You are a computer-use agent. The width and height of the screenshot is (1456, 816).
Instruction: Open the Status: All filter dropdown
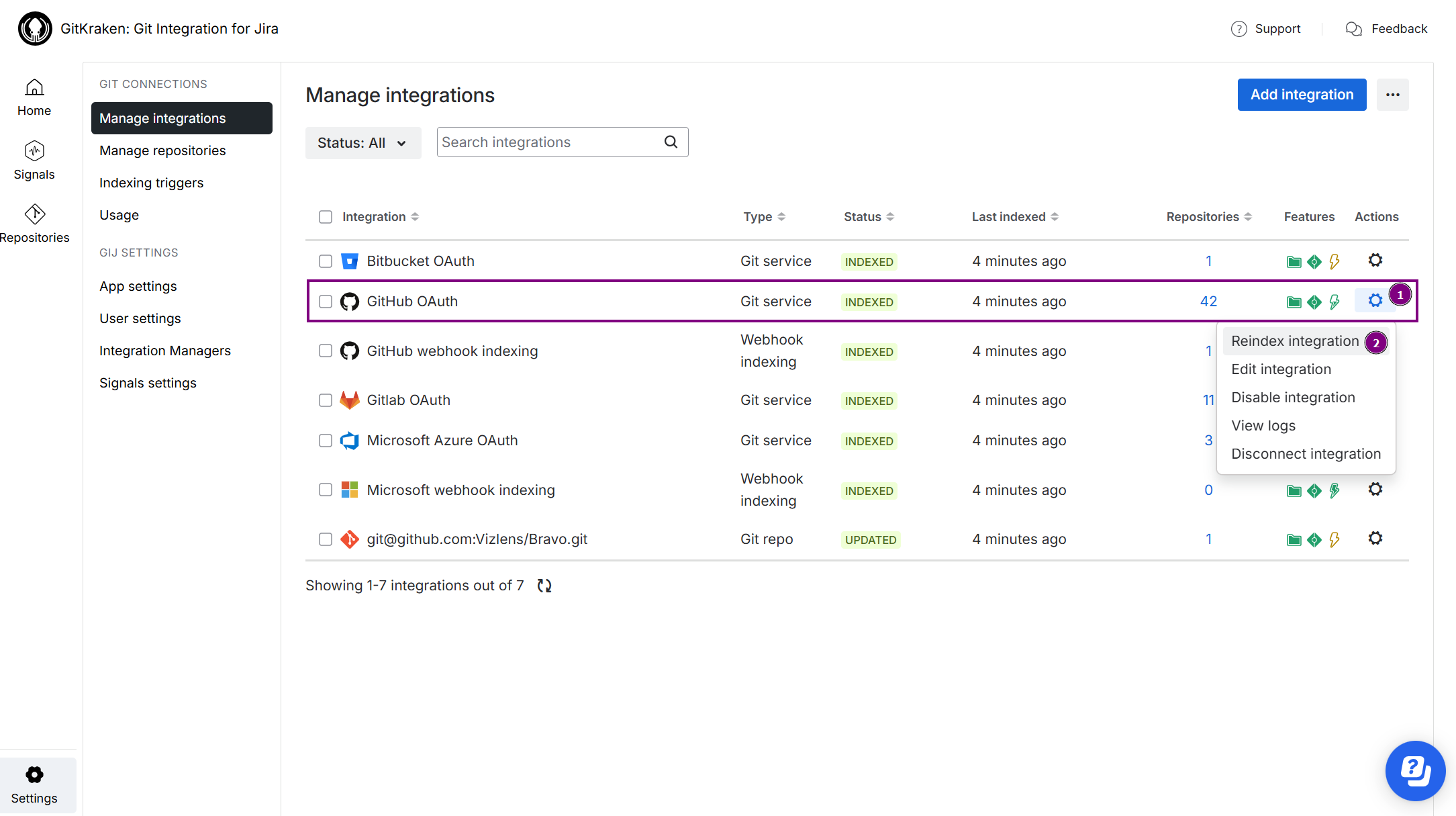363,142
